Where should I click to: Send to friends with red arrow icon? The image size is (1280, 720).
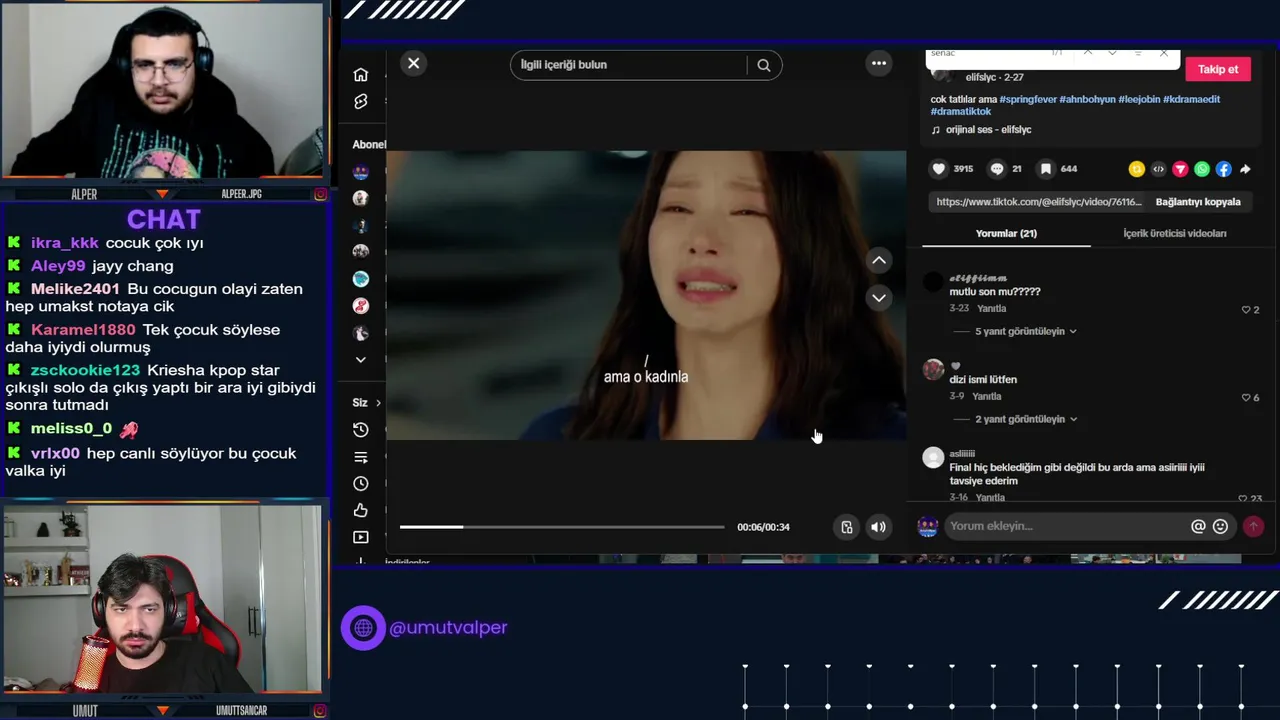(1180, 169)
